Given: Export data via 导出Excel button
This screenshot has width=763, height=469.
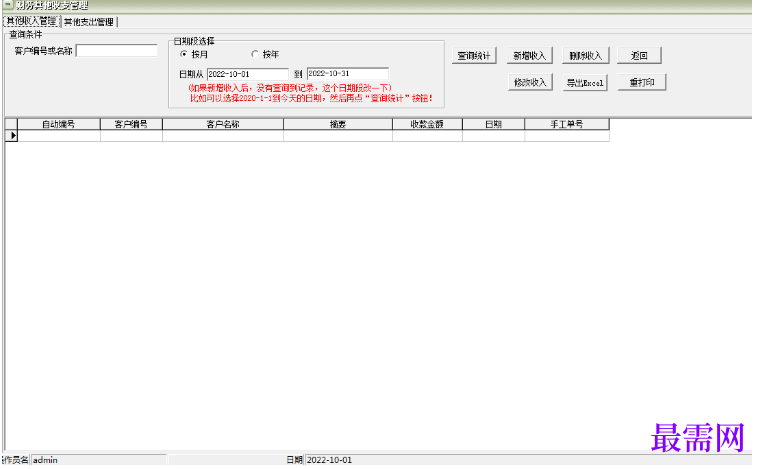Looking at the screenshot, I should (585, 83).
